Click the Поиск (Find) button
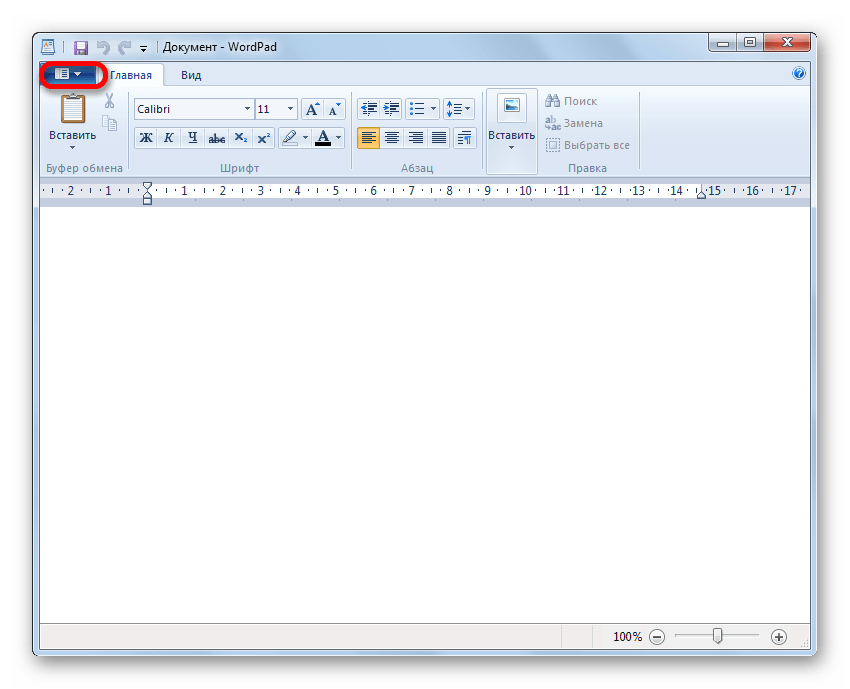 (571, 101)
